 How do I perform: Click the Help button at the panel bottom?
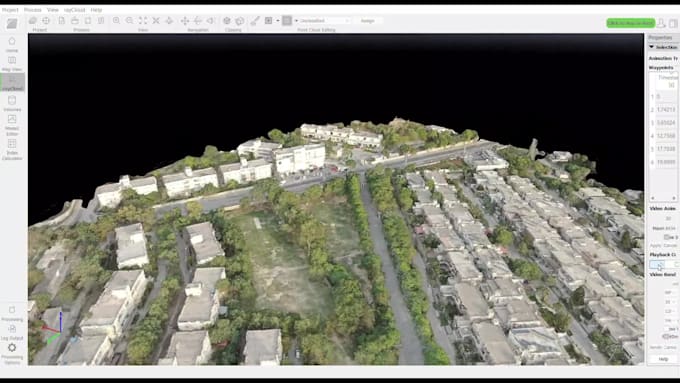click(x=664, y=359)
